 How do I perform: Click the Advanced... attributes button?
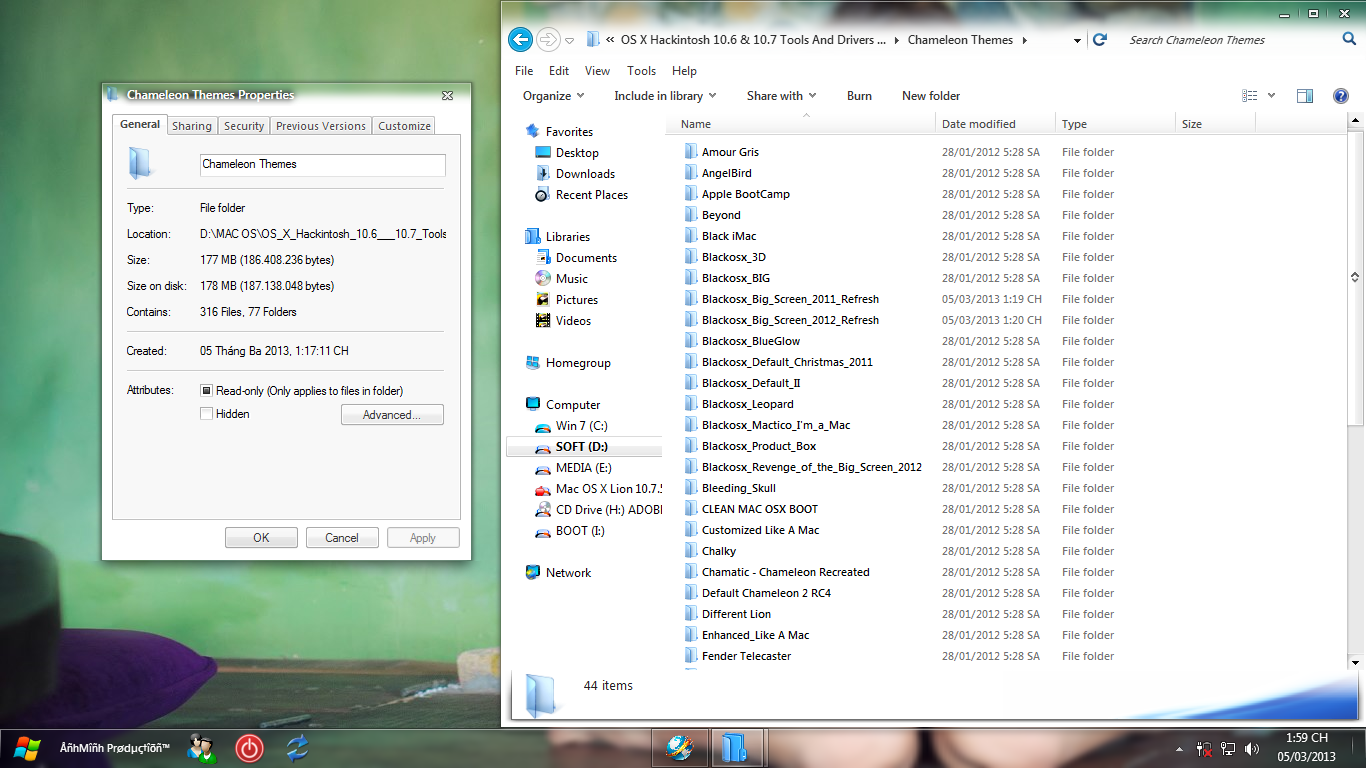click(x=392, y=415)
